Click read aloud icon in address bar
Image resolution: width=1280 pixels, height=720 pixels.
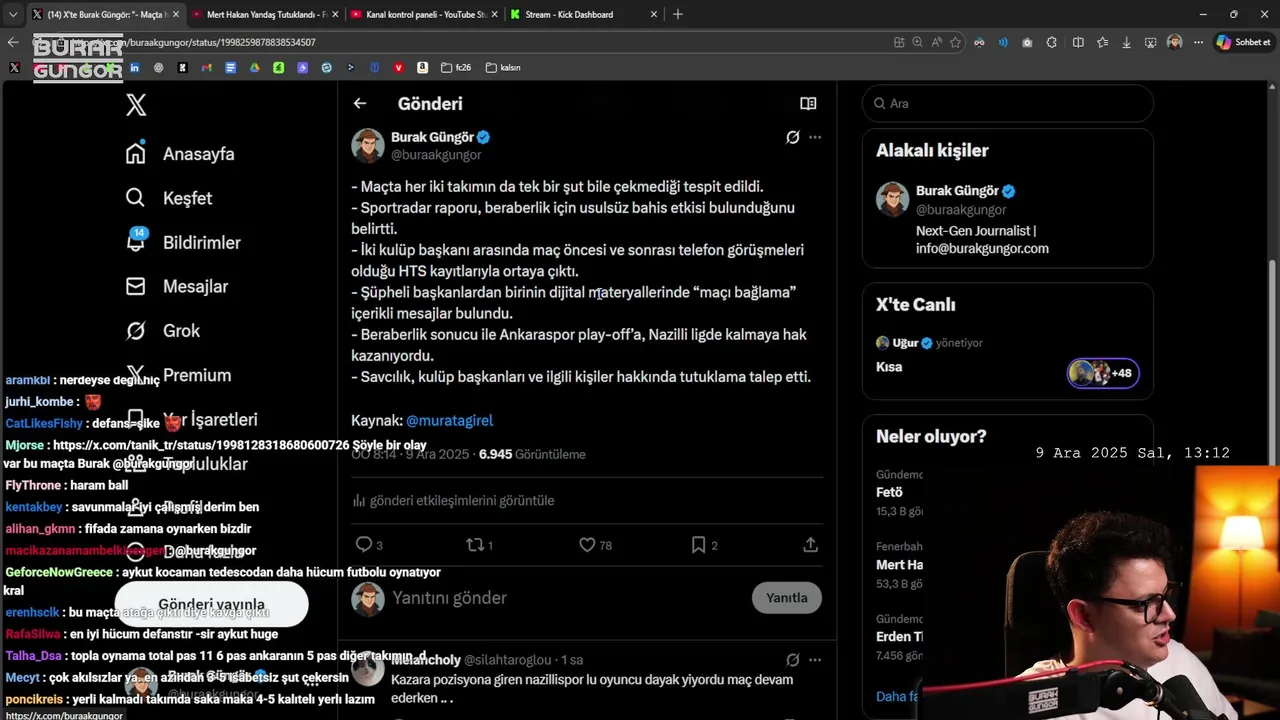click(937, 42)
